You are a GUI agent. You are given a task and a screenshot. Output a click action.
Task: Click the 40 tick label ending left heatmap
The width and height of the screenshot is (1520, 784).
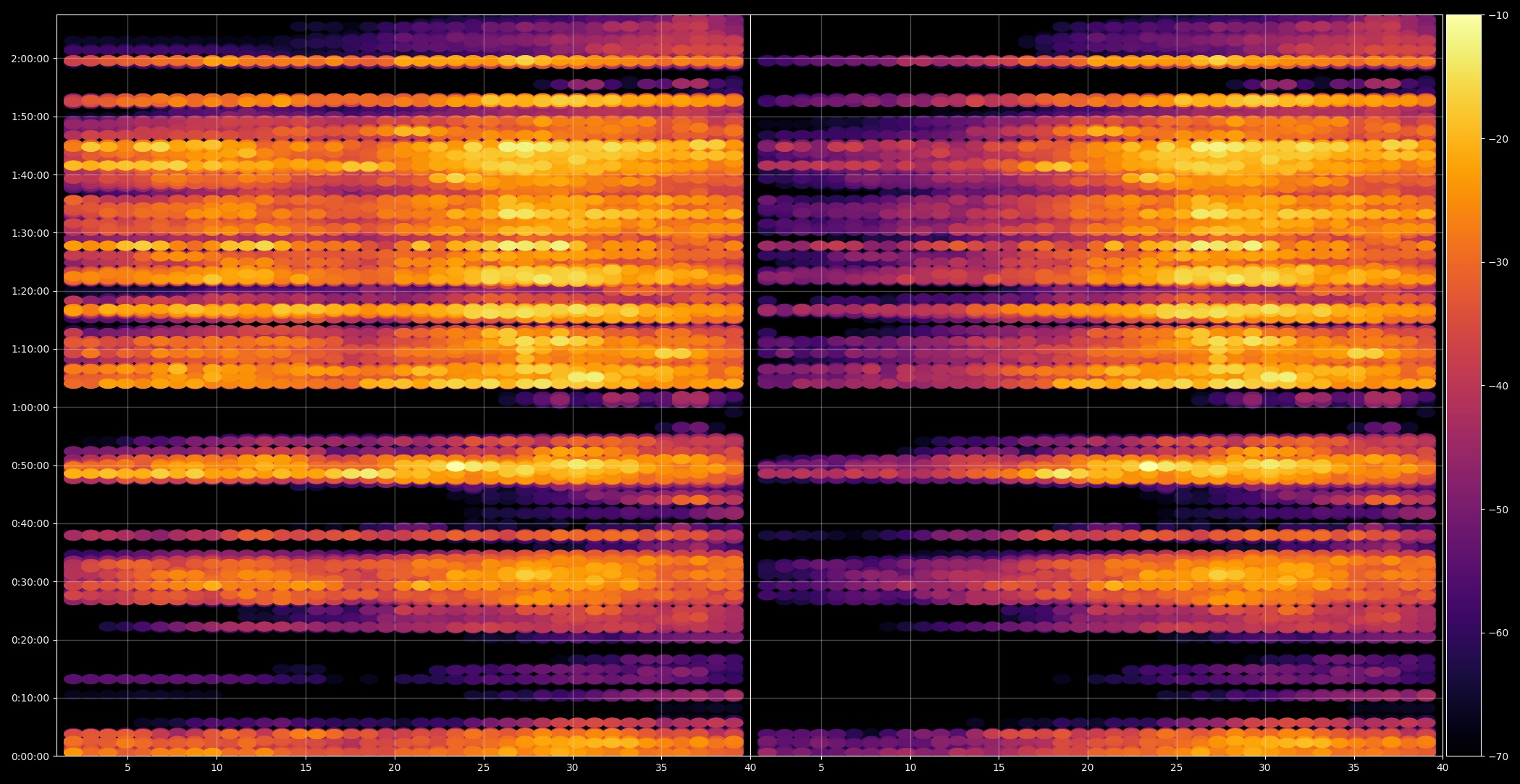pos(750,767)
